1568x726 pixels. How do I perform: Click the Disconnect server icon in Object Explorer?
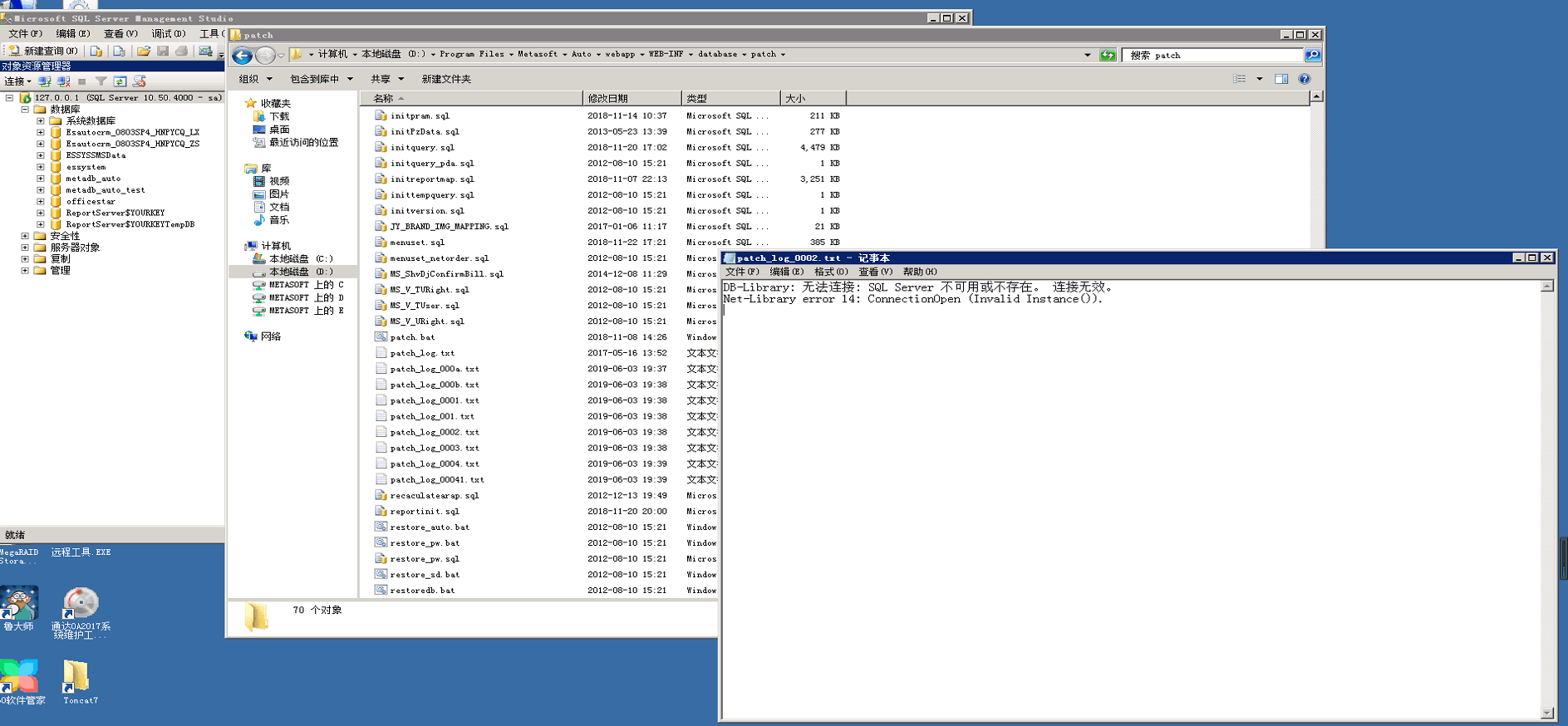click(63, 81)
